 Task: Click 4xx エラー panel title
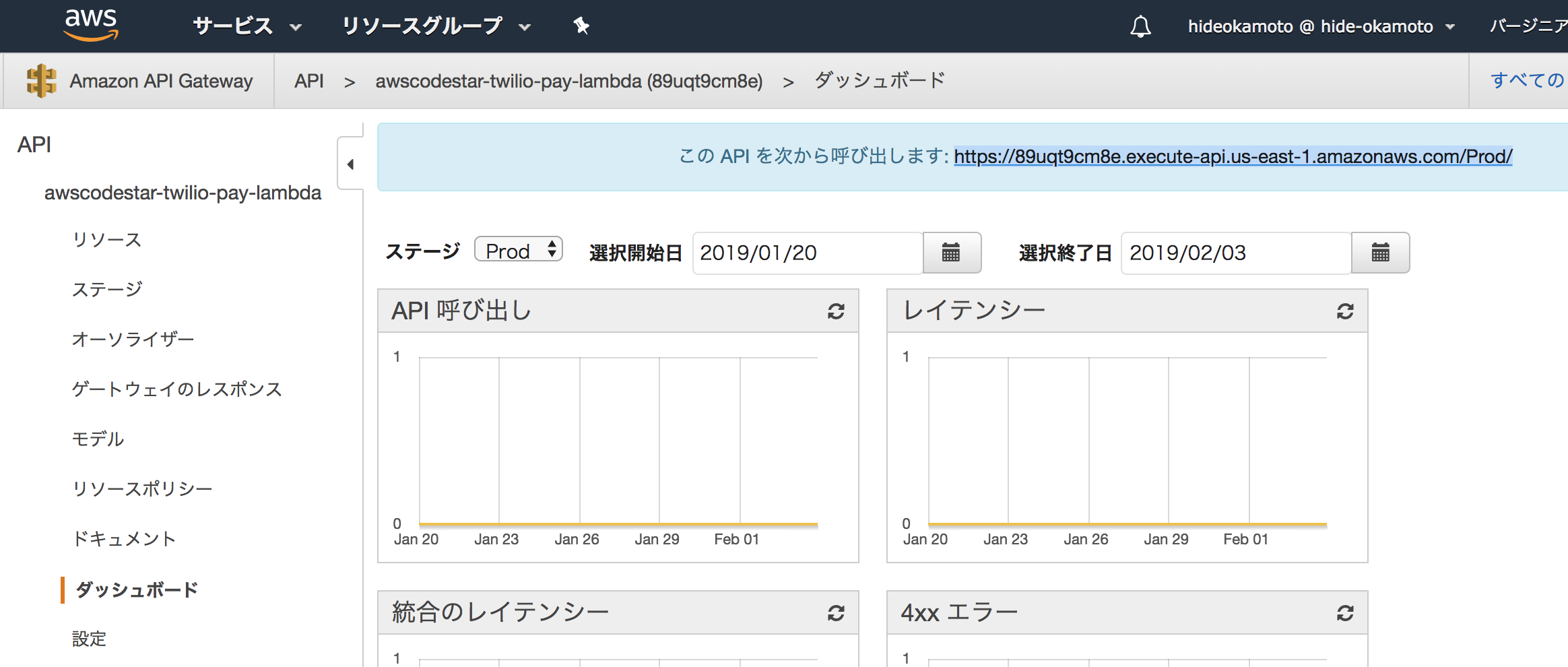959,612
